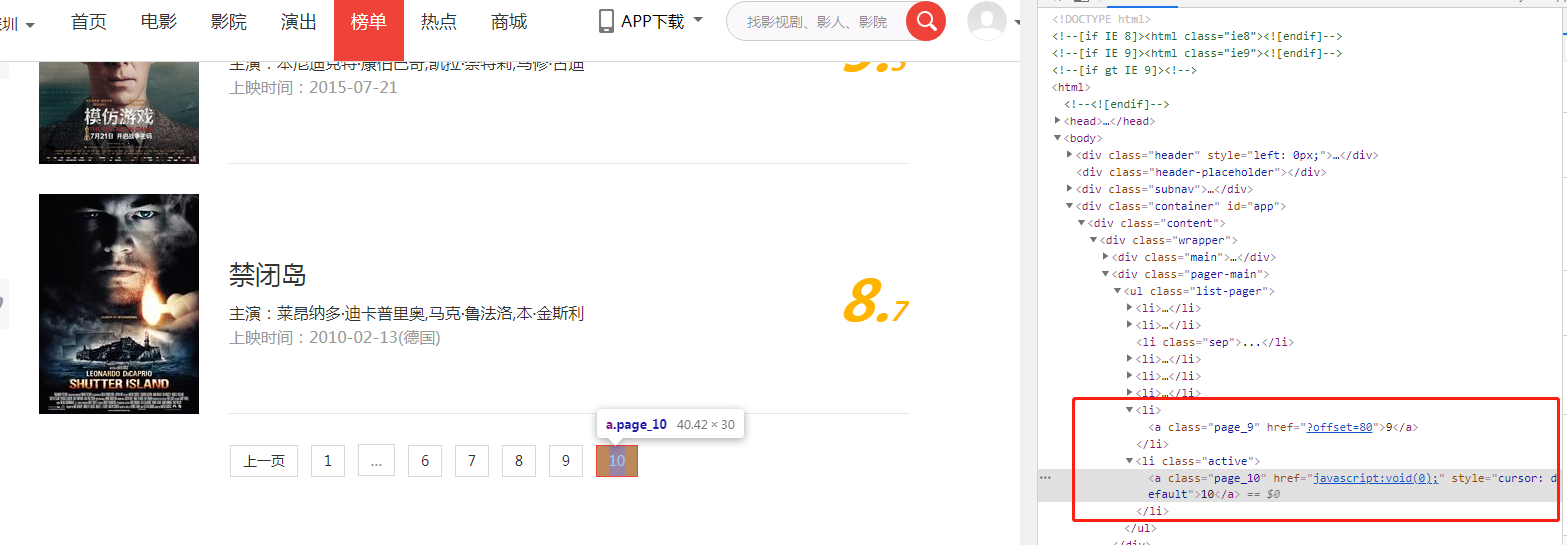Click the pagination ellipsis button

(x=376, y=461)
